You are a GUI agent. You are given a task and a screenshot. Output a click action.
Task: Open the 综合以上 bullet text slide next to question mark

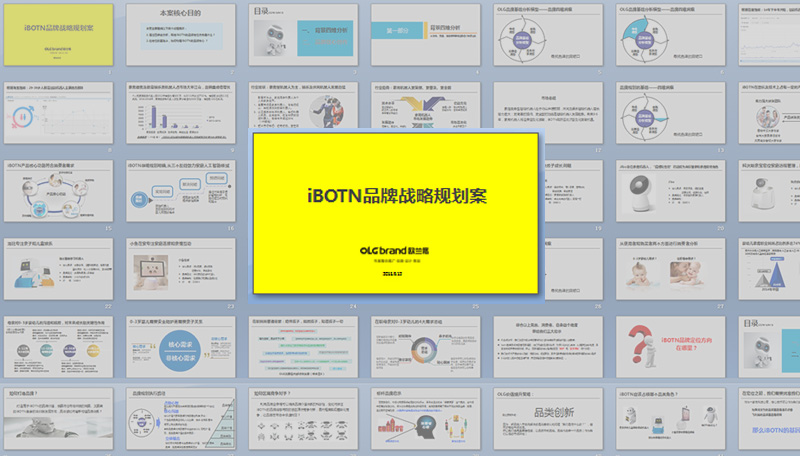[x=548, y=347]
